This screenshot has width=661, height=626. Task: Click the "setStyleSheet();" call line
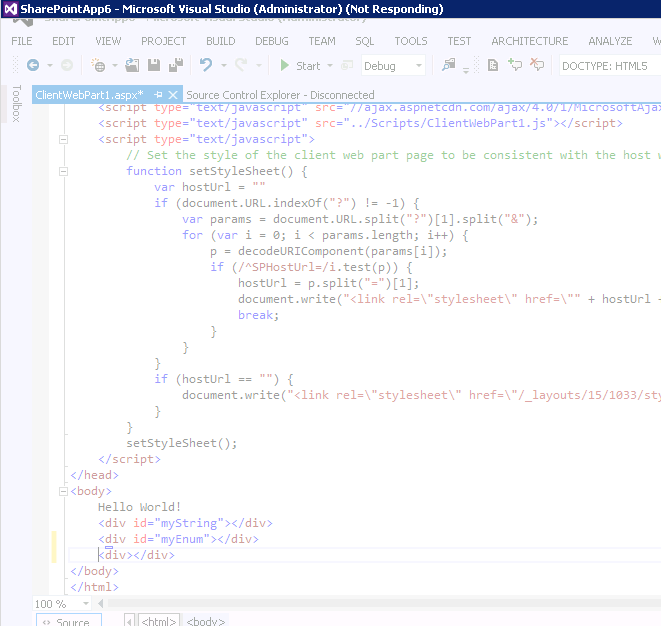(x=182, y=443)
